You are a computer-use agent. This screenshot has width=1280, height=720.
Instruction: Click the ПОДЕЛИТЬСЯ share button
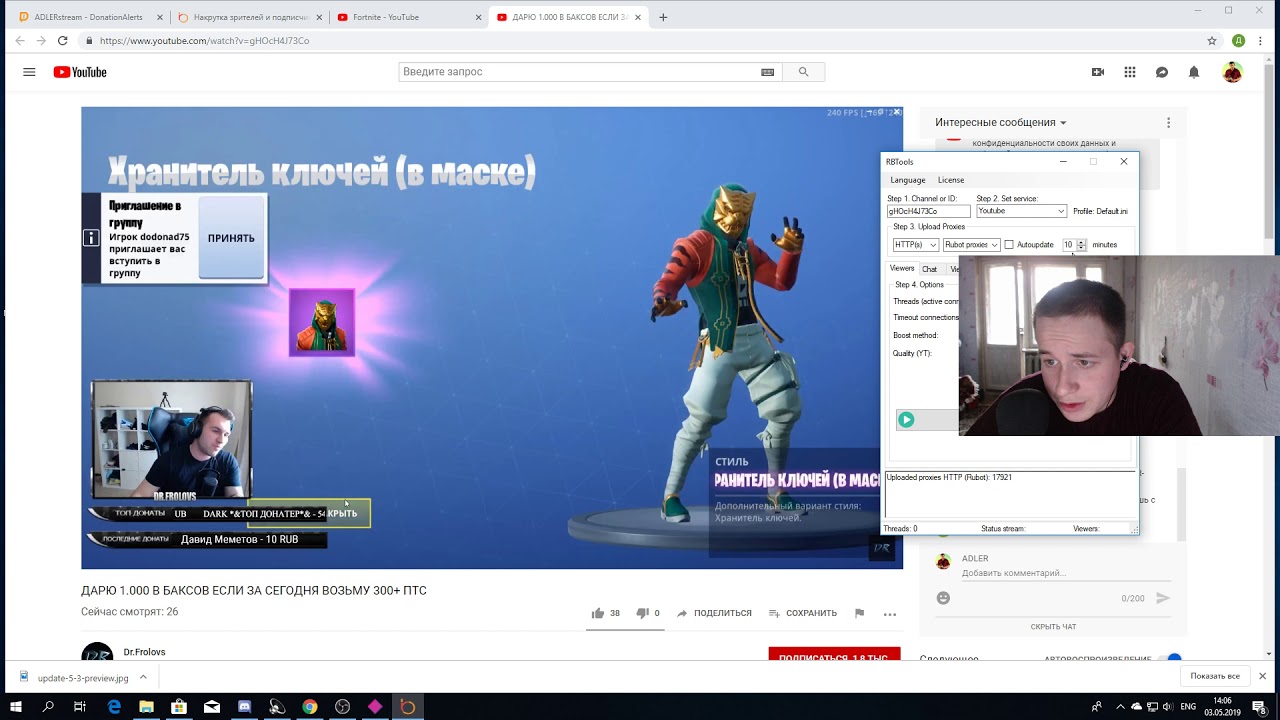click(x=714, y=613)
